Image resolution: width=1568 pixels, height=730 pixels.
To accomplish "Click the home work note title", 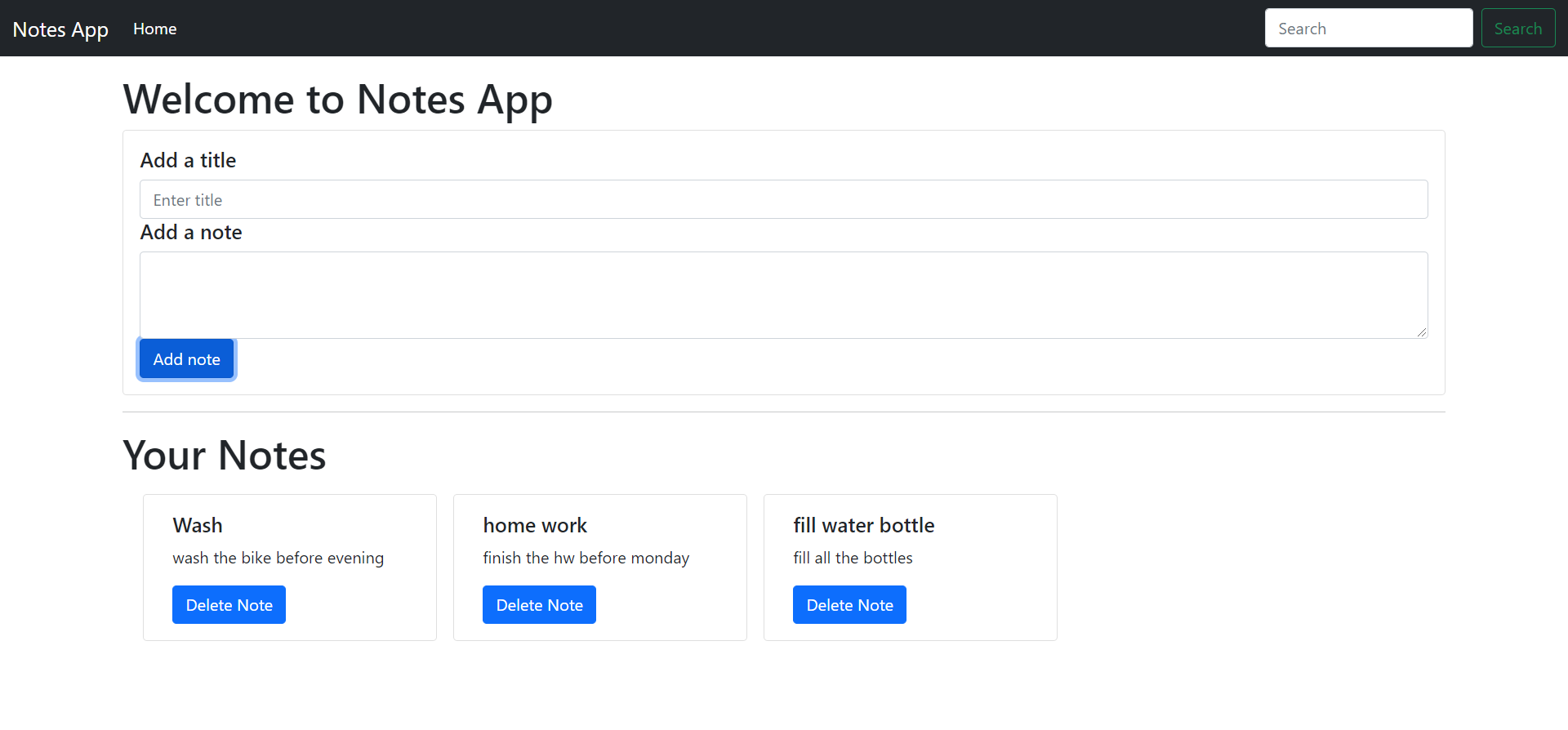I will pos(535,525).
